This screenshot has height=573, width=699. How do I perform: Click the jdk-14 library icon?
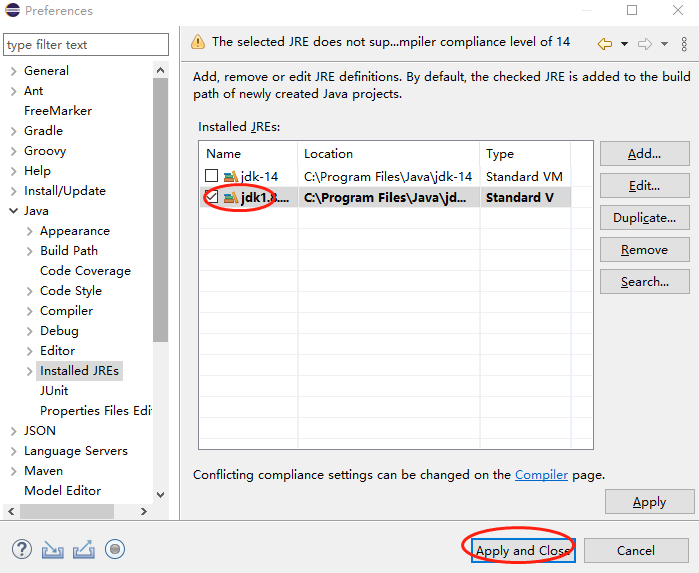tap(230, 177)
